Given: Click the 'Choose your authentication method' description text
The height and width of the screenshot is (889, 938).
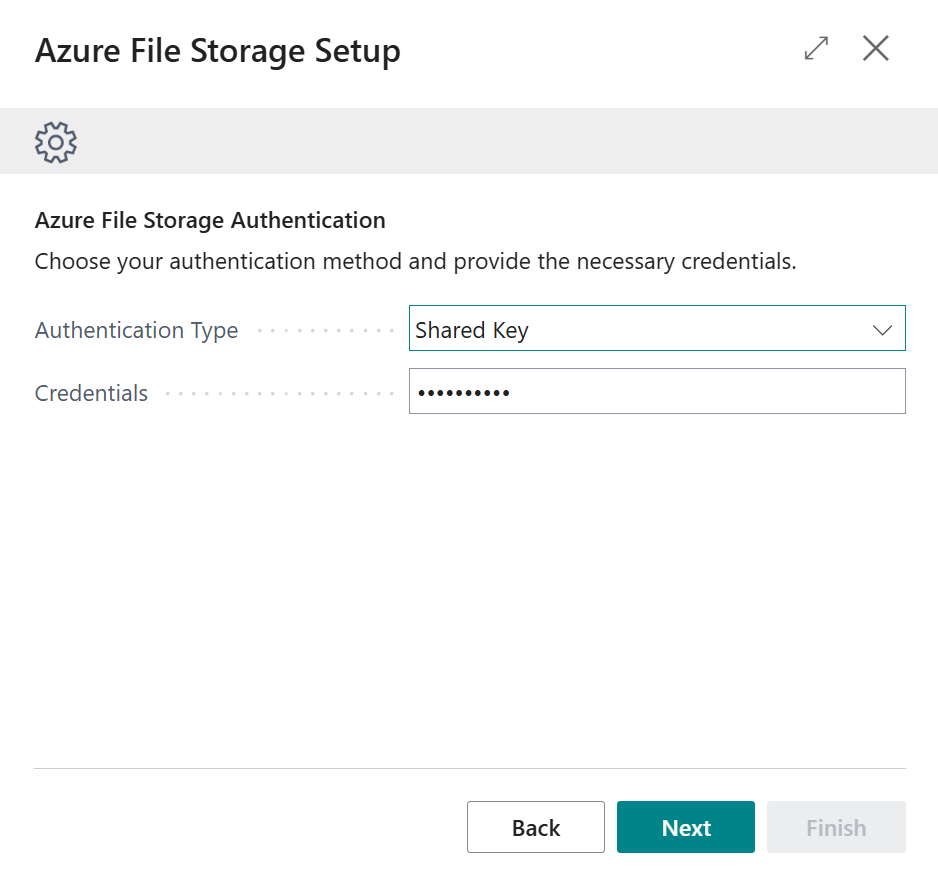Looking at the screenshot, I should (415, 262).
